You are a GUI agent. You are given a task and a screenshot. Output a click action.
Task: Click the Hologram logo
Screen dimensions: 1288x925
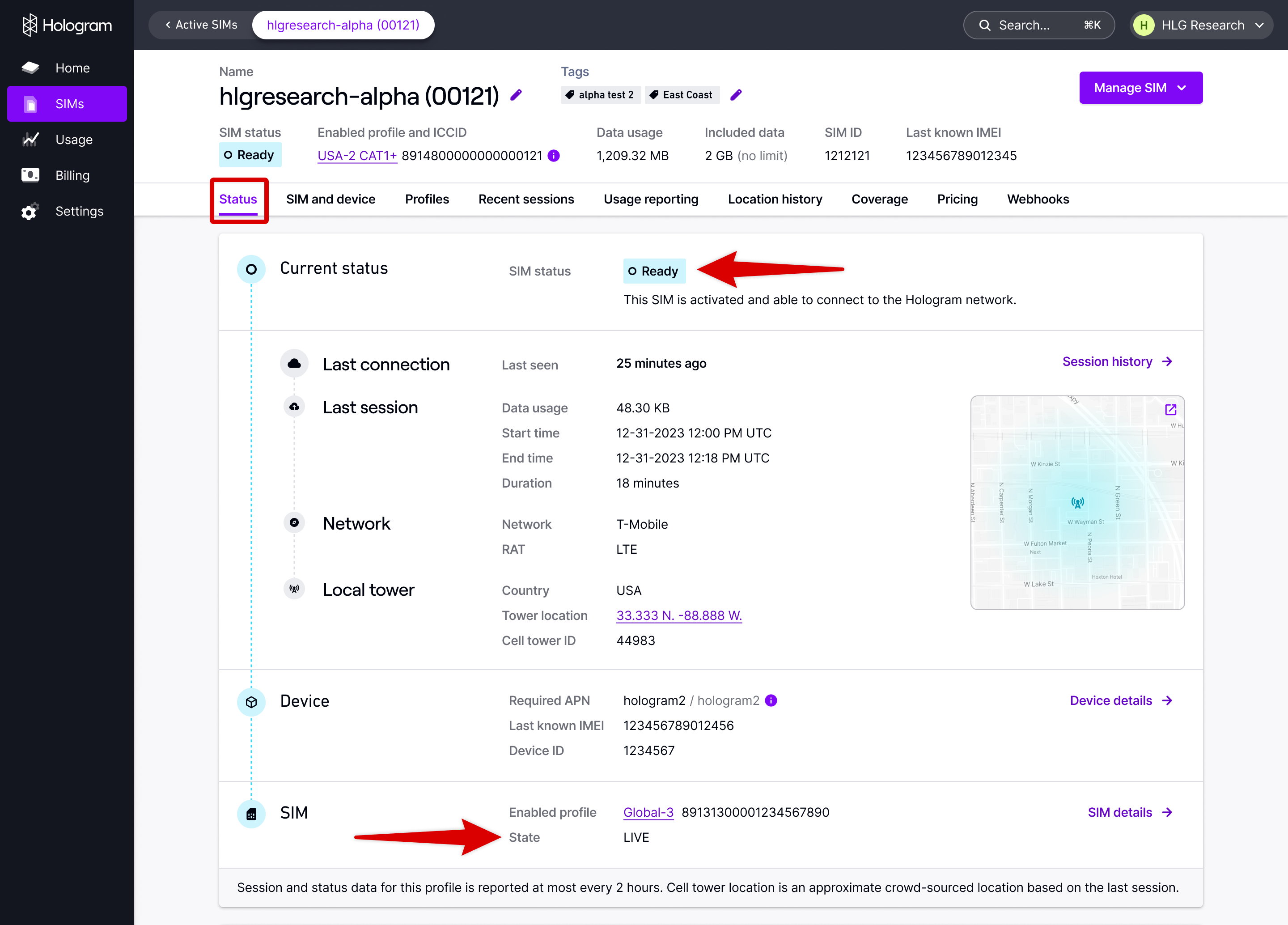click(67, 25)
